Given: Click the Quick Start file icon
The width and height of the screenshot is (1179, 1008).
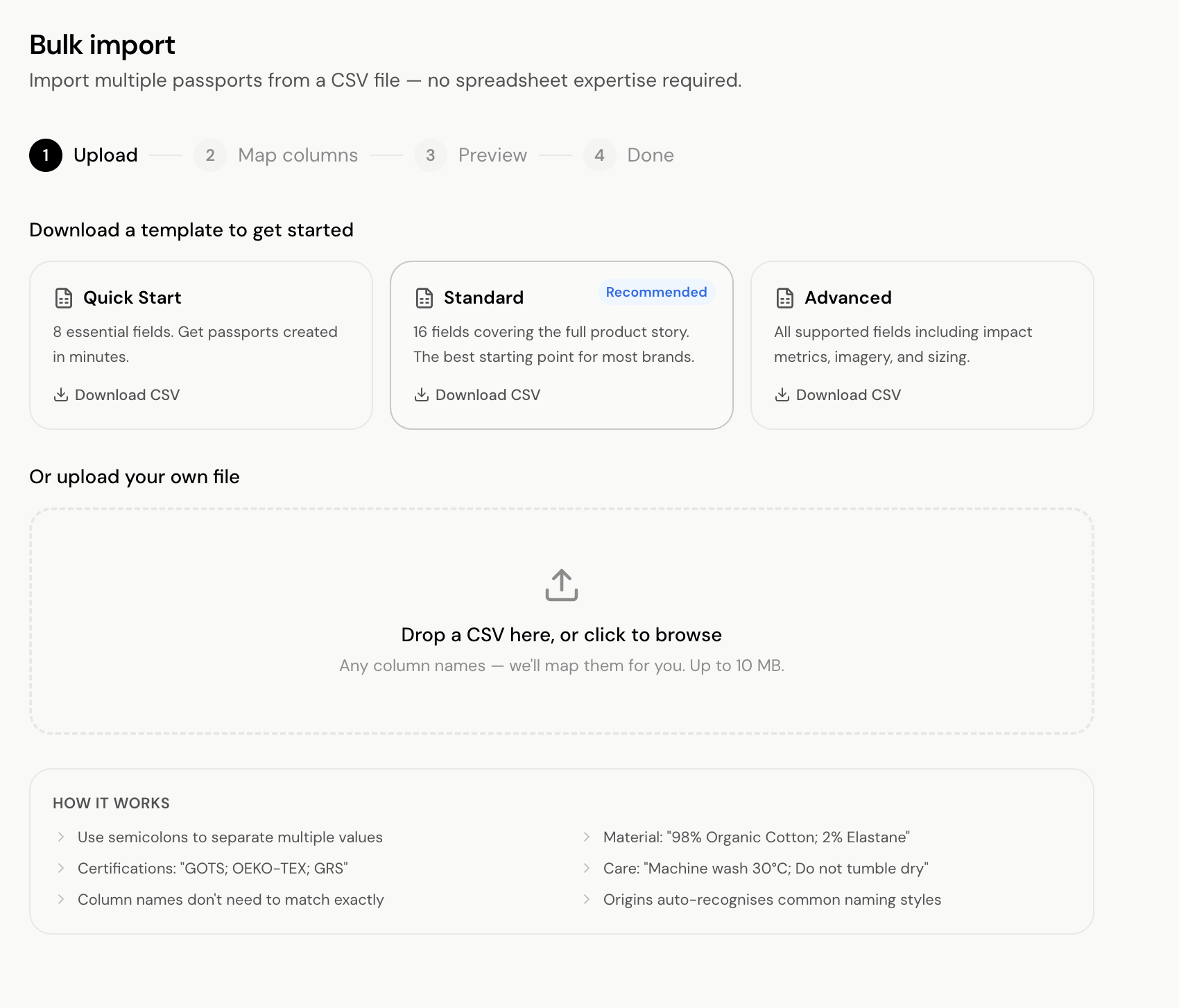Looking at the screenshot, I should pyautogui.click(x=64, y=298).
